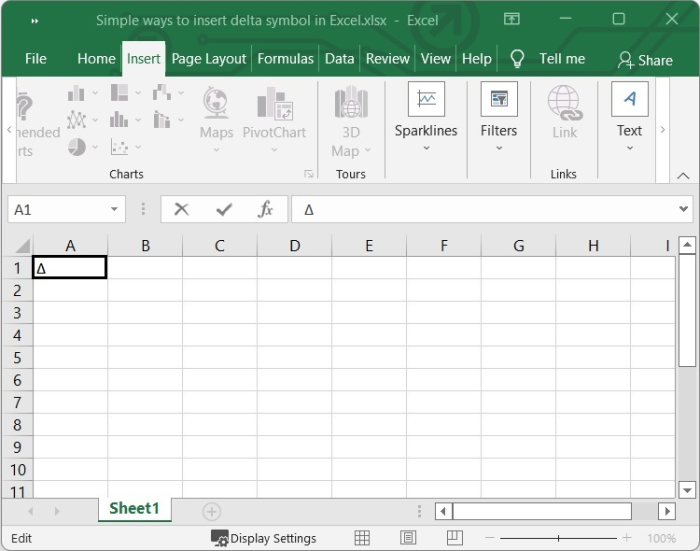Expand the Name Box dropdown
This screenshot has height=551, width=700.
point(114,209)
